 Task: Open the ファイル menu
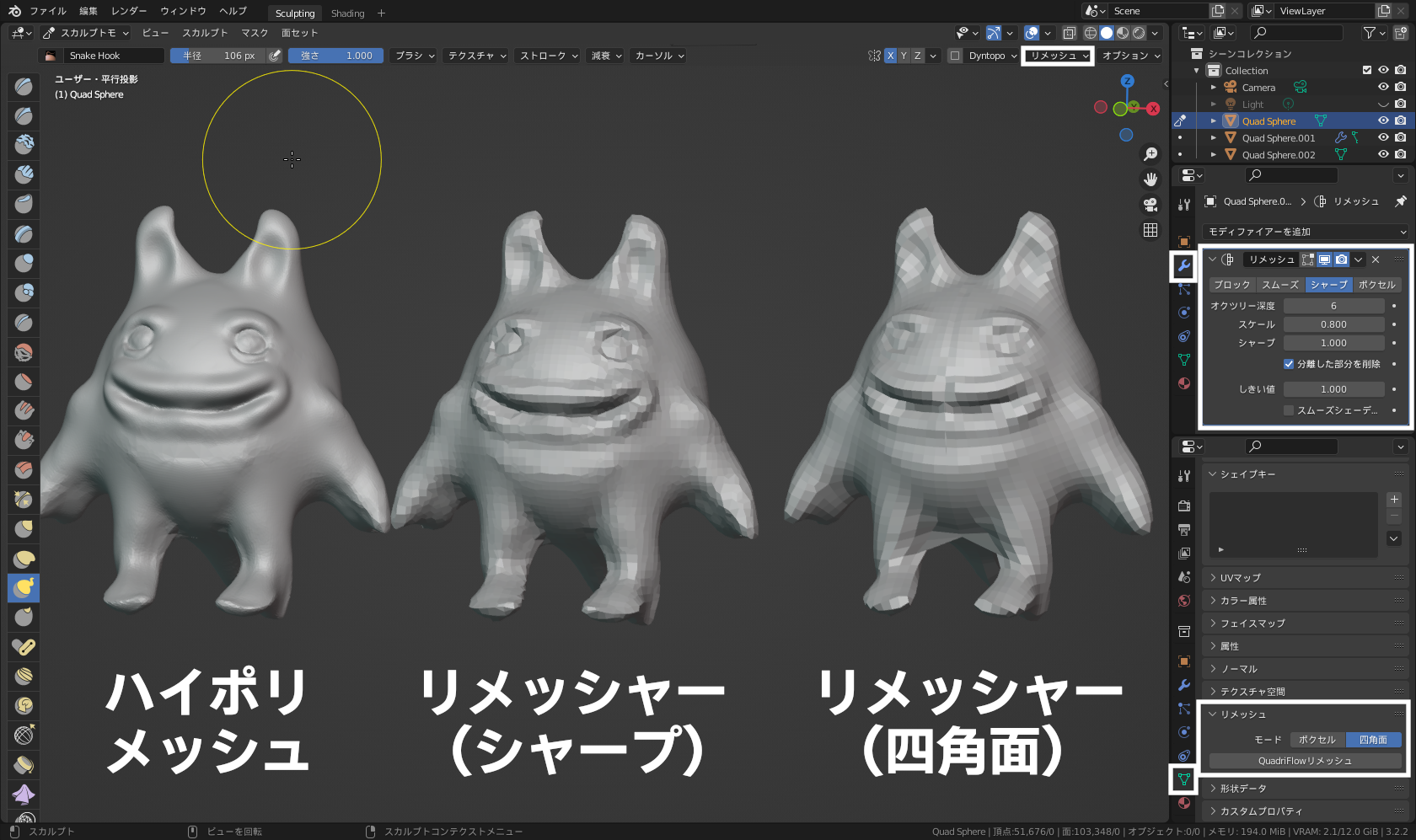(48, 11)
